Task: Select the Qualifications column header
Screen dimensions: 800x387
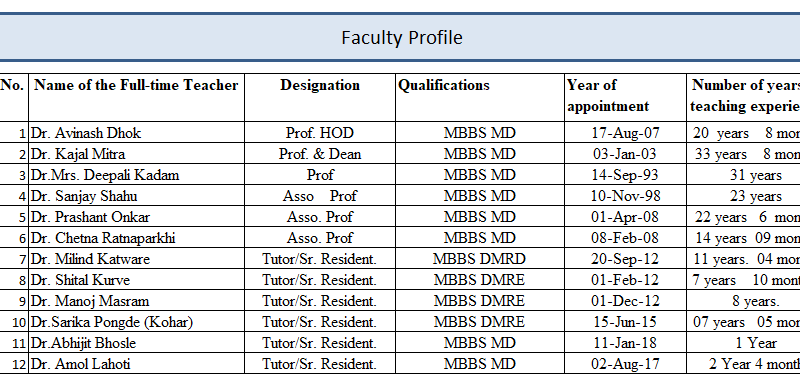Action: point(480,97)
